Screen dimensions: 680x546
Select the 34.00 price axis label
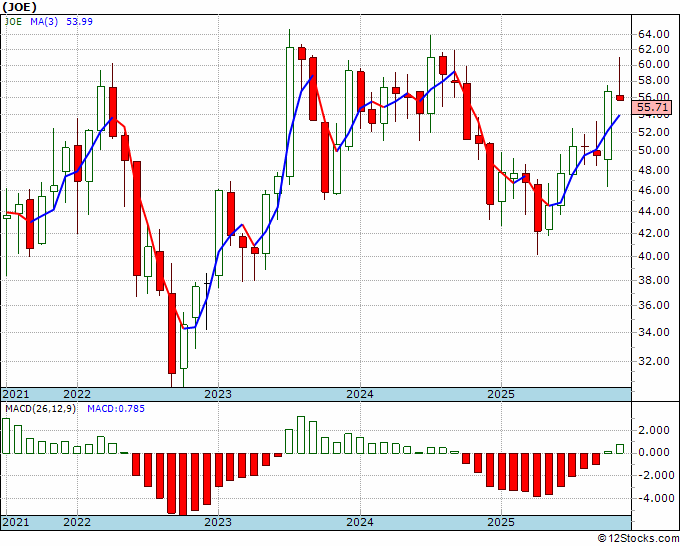coord(654,332)
